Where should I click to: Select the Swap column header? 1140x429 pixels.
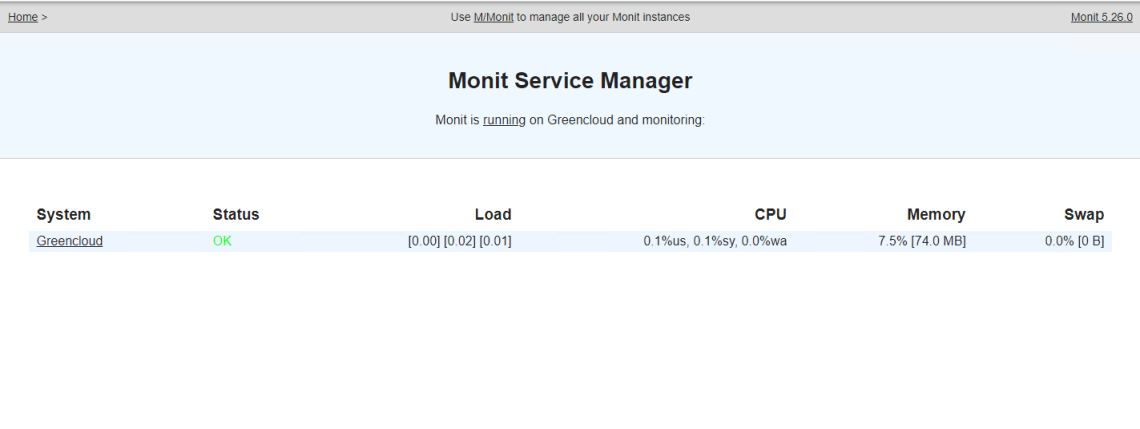1084,214
